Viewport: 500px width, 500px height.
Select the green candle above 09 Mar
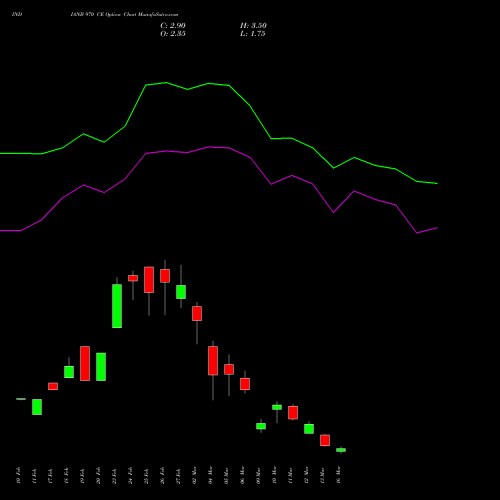pyautogui.click(x=261, y=426)
